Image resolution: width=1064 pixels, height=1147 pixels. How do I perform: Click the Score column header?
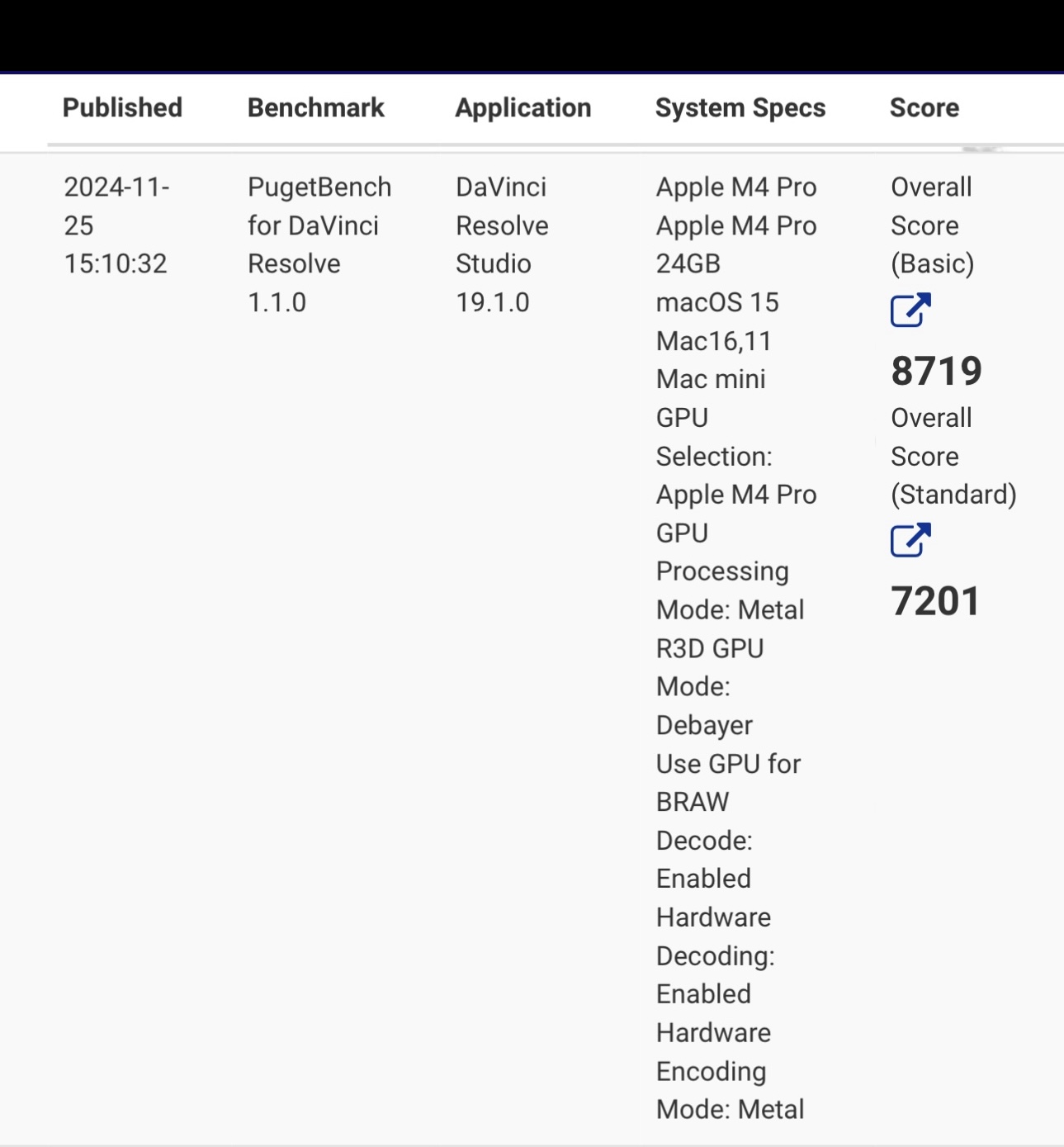[x=924, y=107]
